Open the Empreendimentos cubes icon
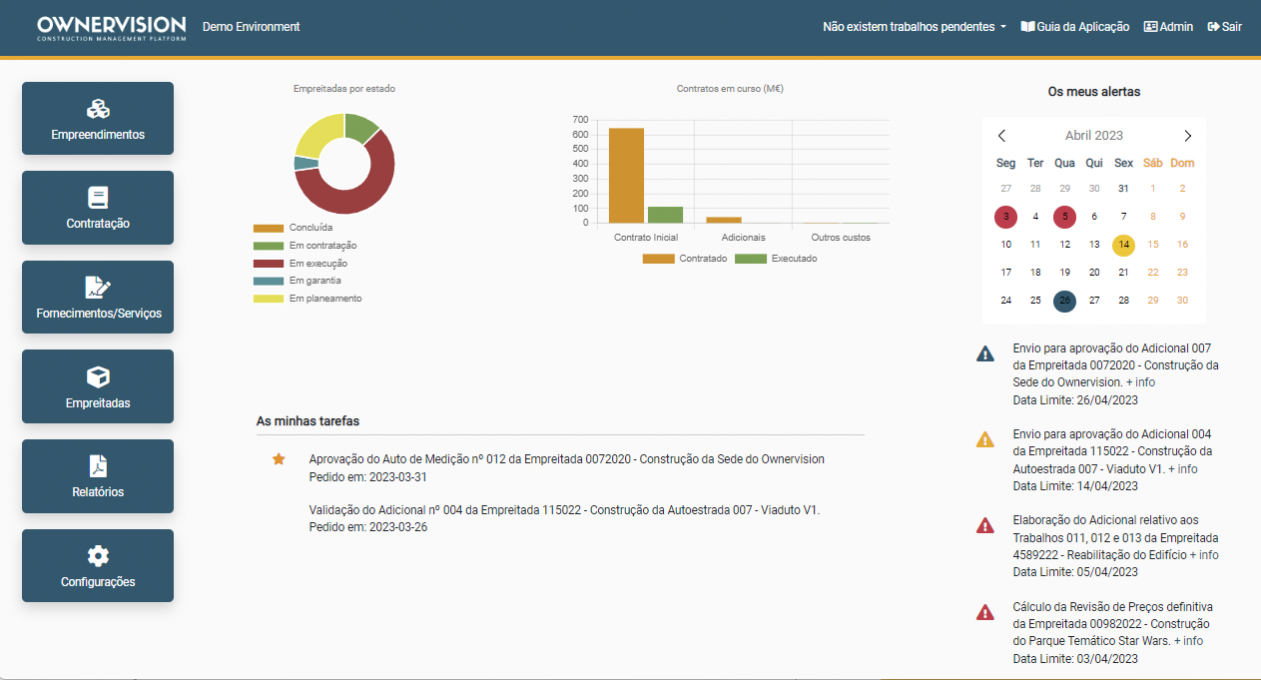This screenshot has height=680, width=1261. click(x=98, y=109)
